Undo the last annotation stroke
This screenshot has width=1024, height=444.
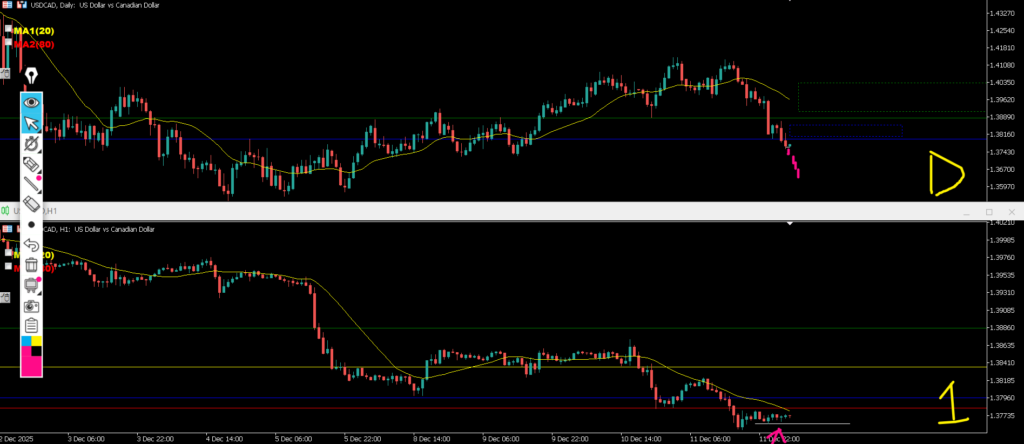click(31, 244)
